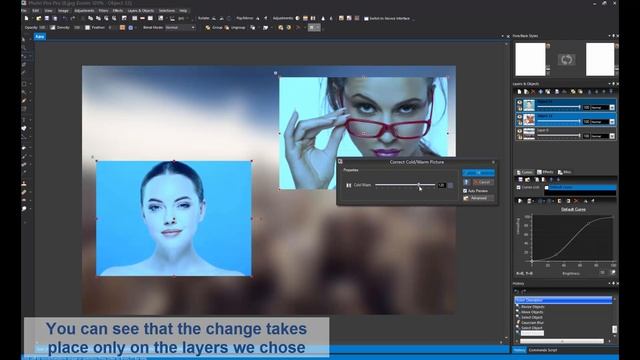Viewport: 640px width, 360px height.
Task: Switch to the Effects tab
Action: click(x=545, y=172)
